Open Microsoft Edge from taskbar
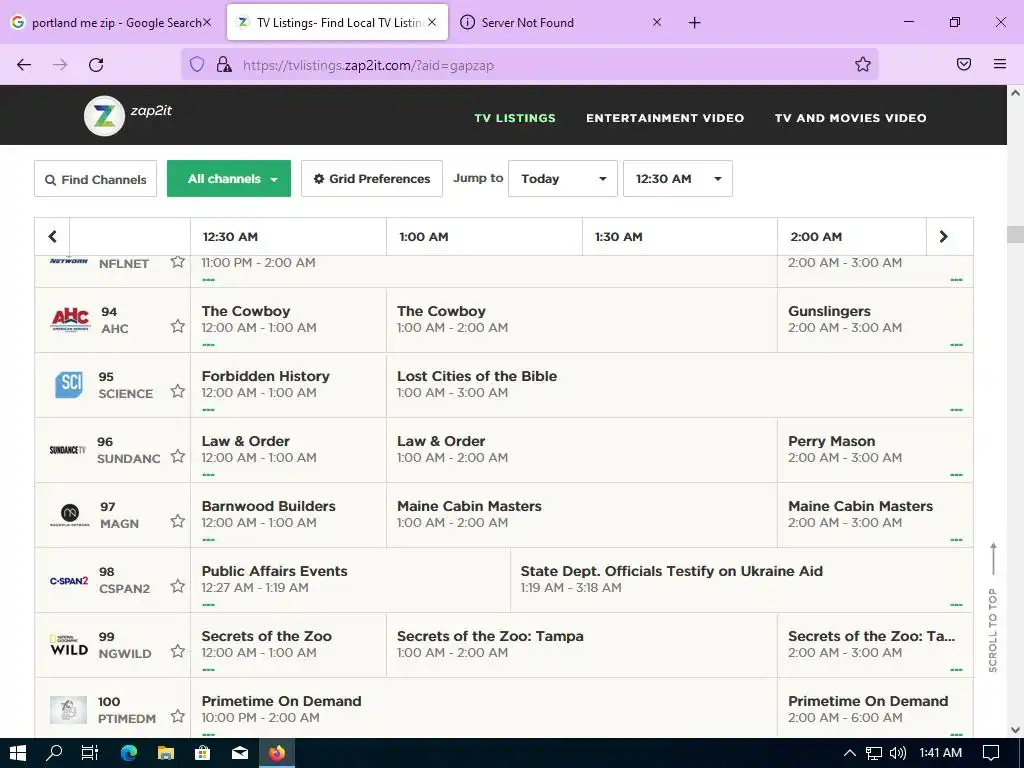Viewport: 1024px width, 768px height. click(x=129, y=753)
